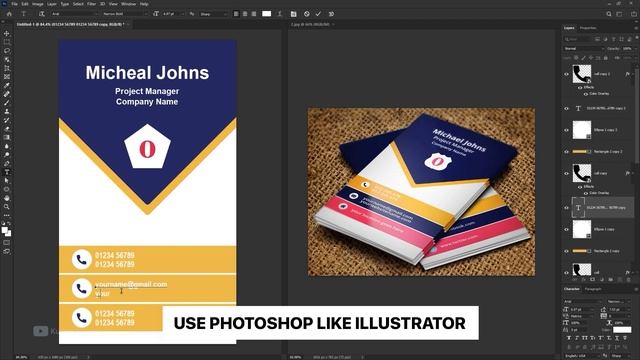Select the Pen tool
This screenshot has height=360, width=640.
click(x=7, y=163)
